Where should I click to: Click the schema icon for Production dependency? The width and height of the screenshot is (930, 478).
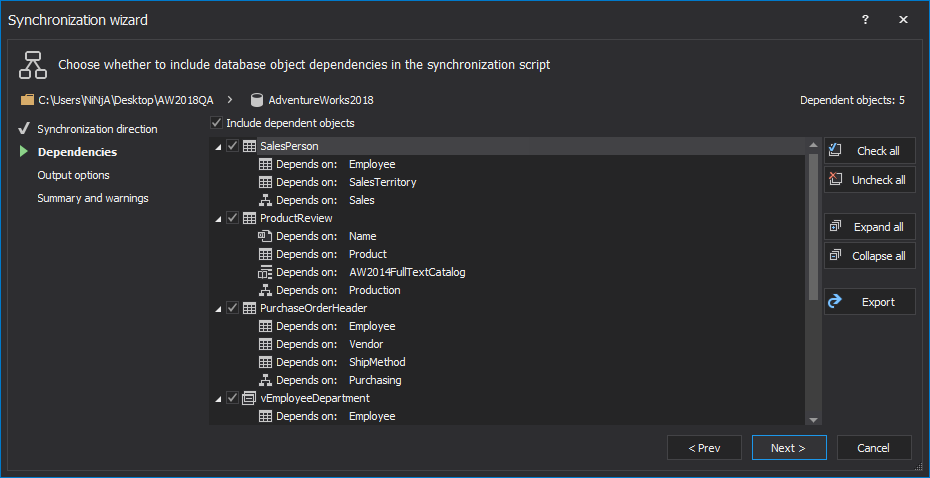click(266, 290)
